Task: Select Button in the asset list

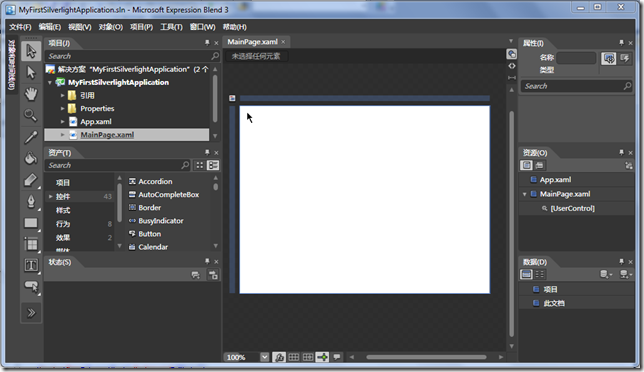Action: [145, 234]
